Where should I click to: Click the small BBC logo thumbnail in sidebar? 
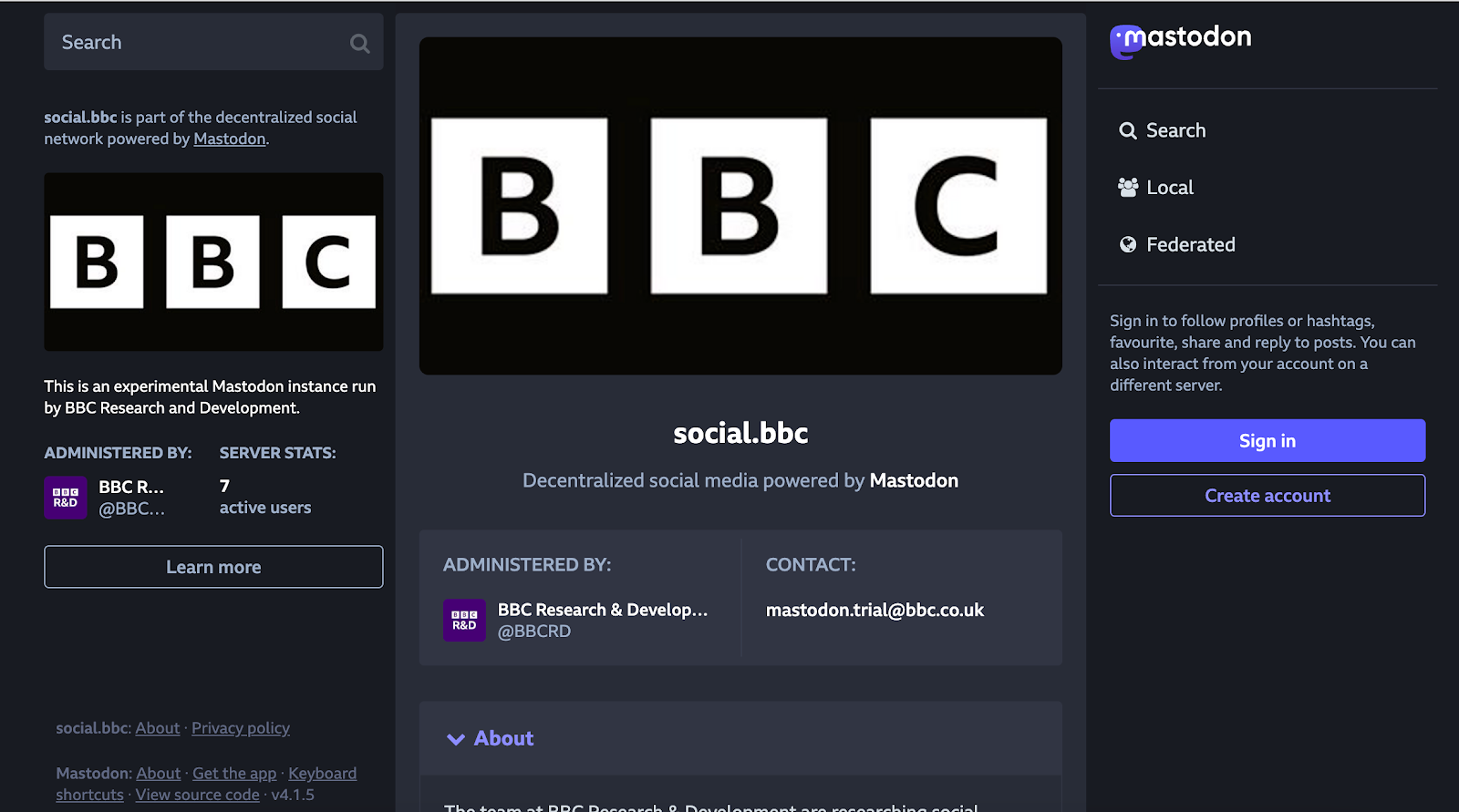(213, 262)
